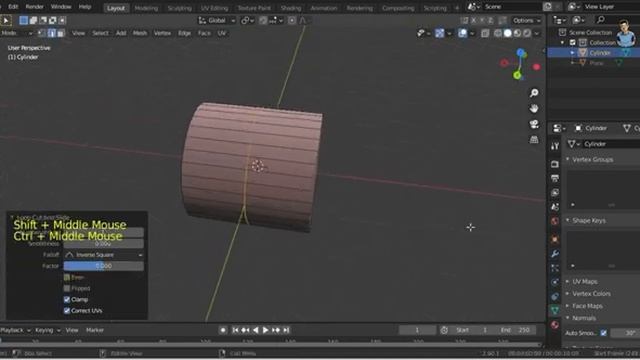Toggle snapping magnet button
The height and width of the screenshot is (360, 640).
263,20
